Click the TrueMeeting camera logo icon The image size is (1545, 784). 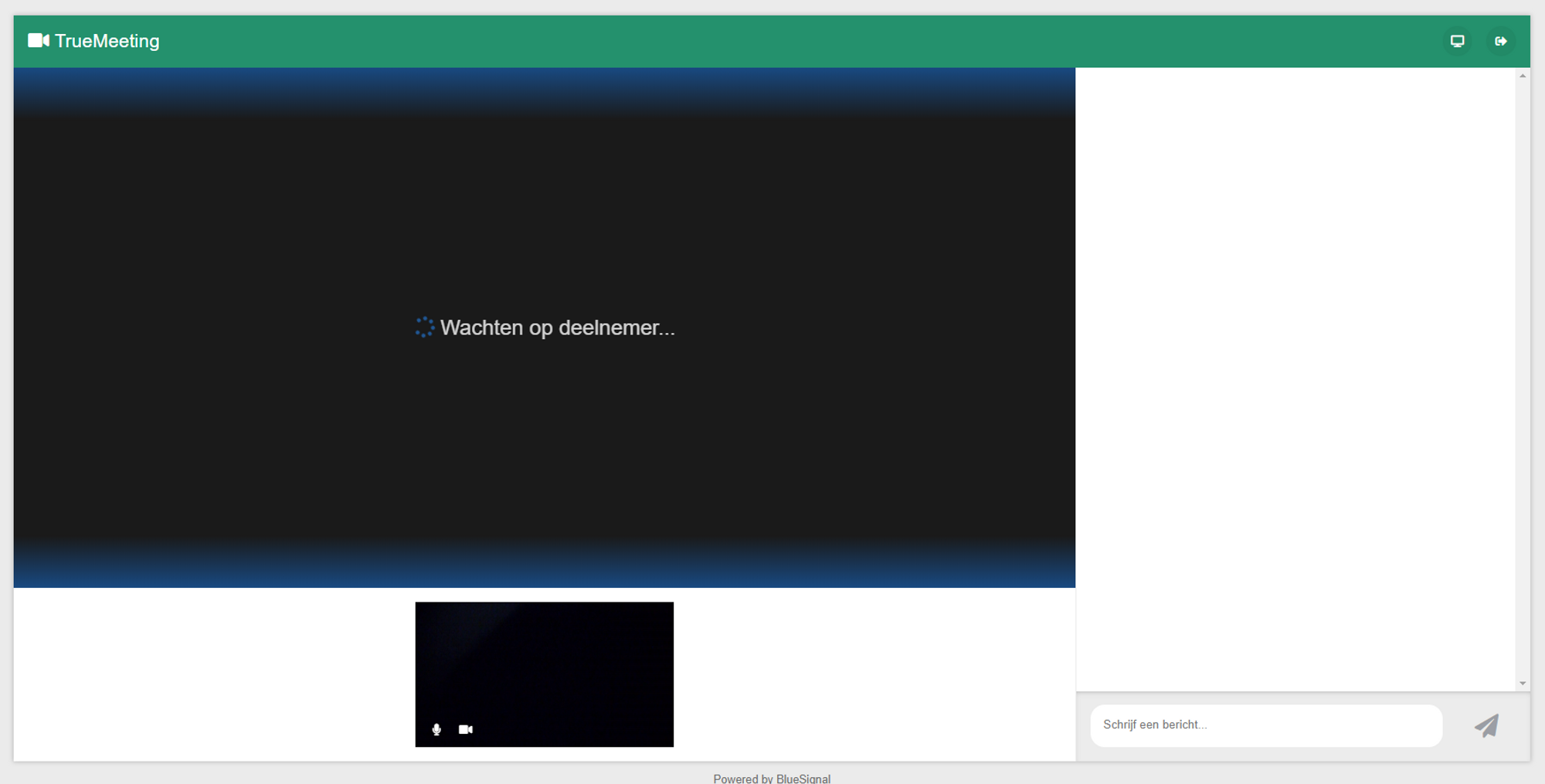[x=38, y=41]
